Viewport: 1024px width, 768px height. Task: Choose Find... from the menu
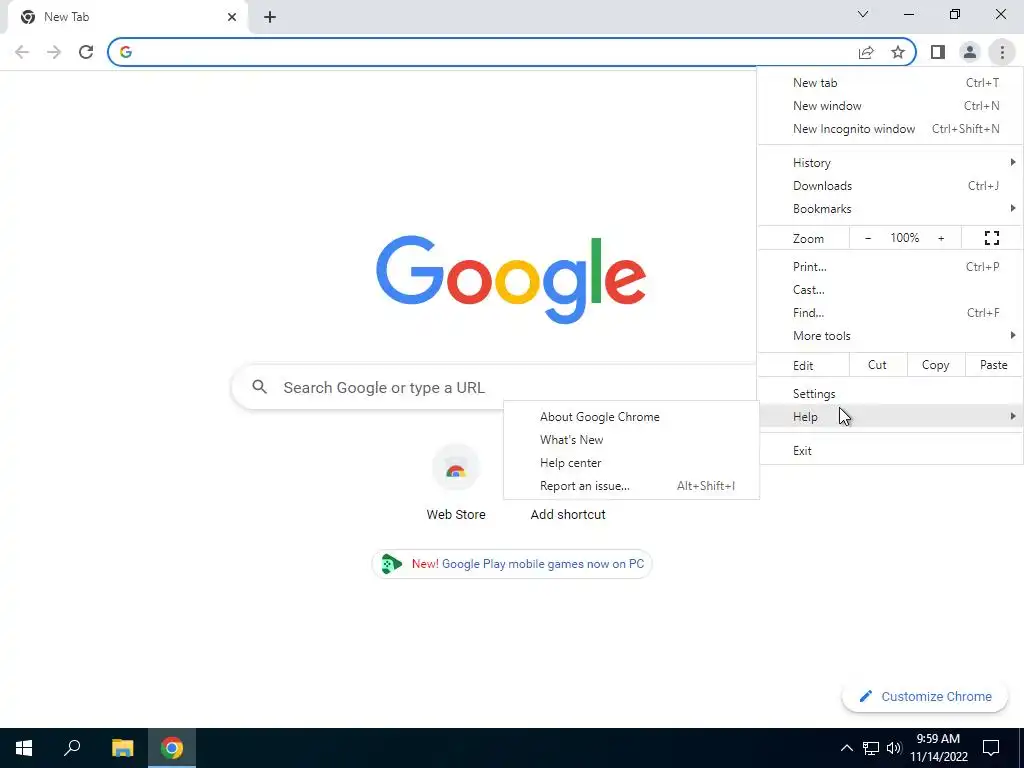(x=891, y=313)
